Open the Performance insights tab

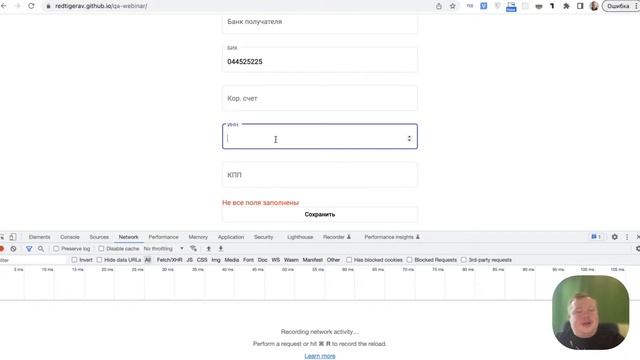coord(392,237)
